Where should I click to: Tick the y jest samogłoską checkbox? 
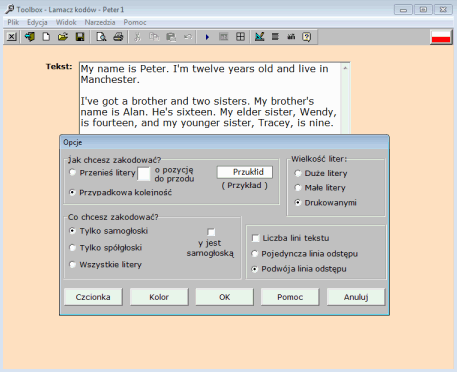[211, 232]
